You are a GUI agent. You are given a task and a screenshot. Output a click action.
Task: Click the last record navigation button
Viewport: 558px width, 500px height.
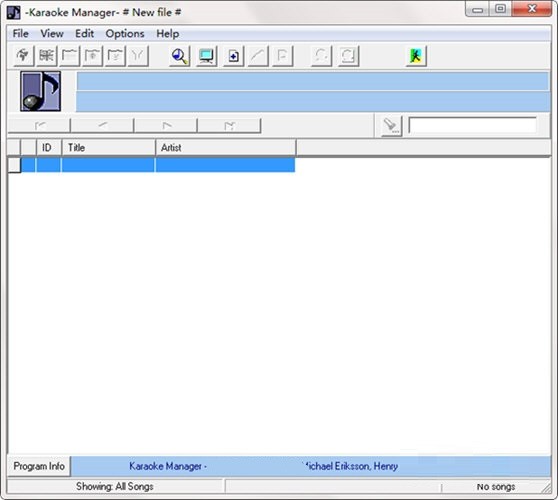pyautogui.click(x=229, y=126)
